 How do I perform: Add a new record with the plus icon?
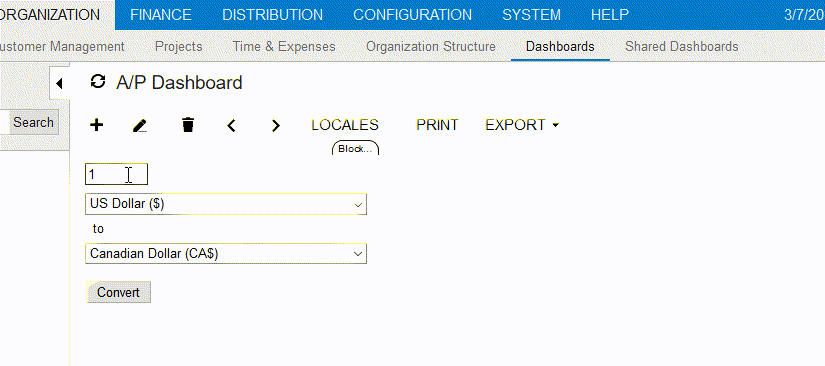point(97,125)
